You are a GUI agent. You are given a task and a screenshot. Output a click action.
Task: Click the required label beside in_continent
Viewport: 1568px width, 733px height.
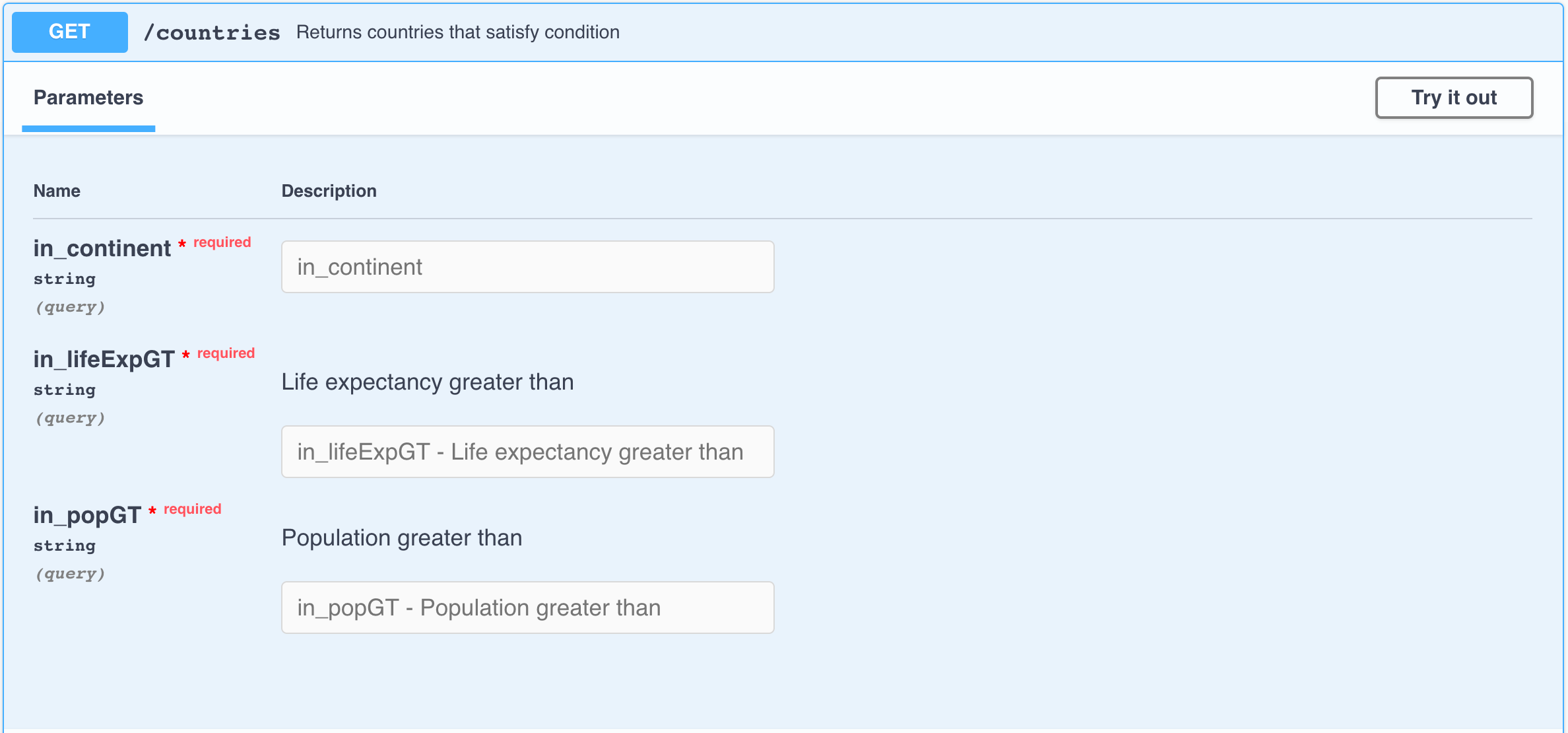[222, 242]
